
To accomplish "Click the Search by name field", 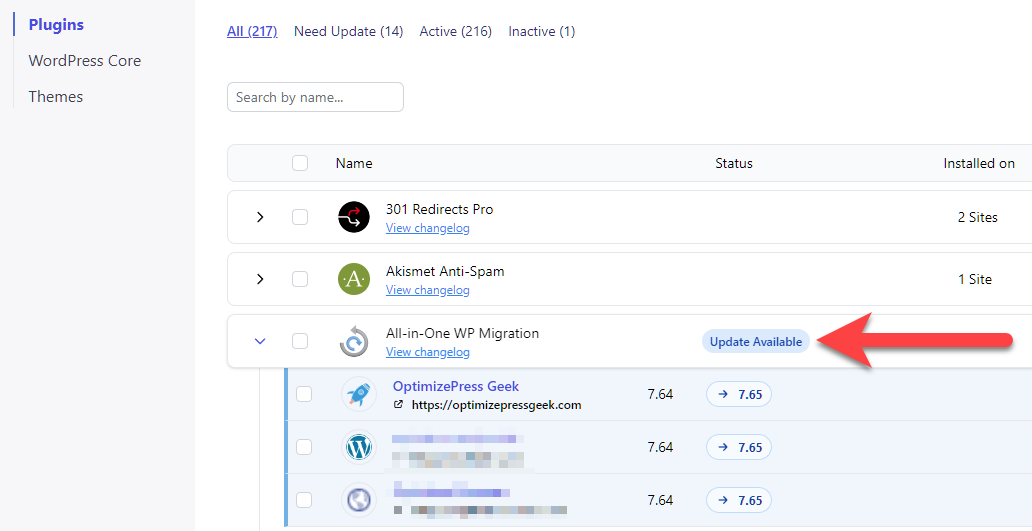I will [x=315, y=97].
